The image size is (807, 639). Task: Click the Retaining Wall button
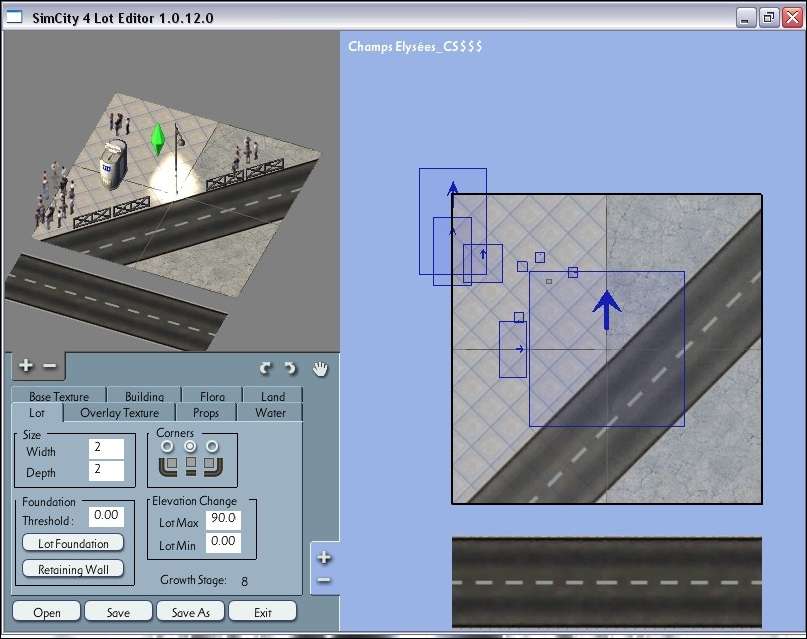(73, 569)
